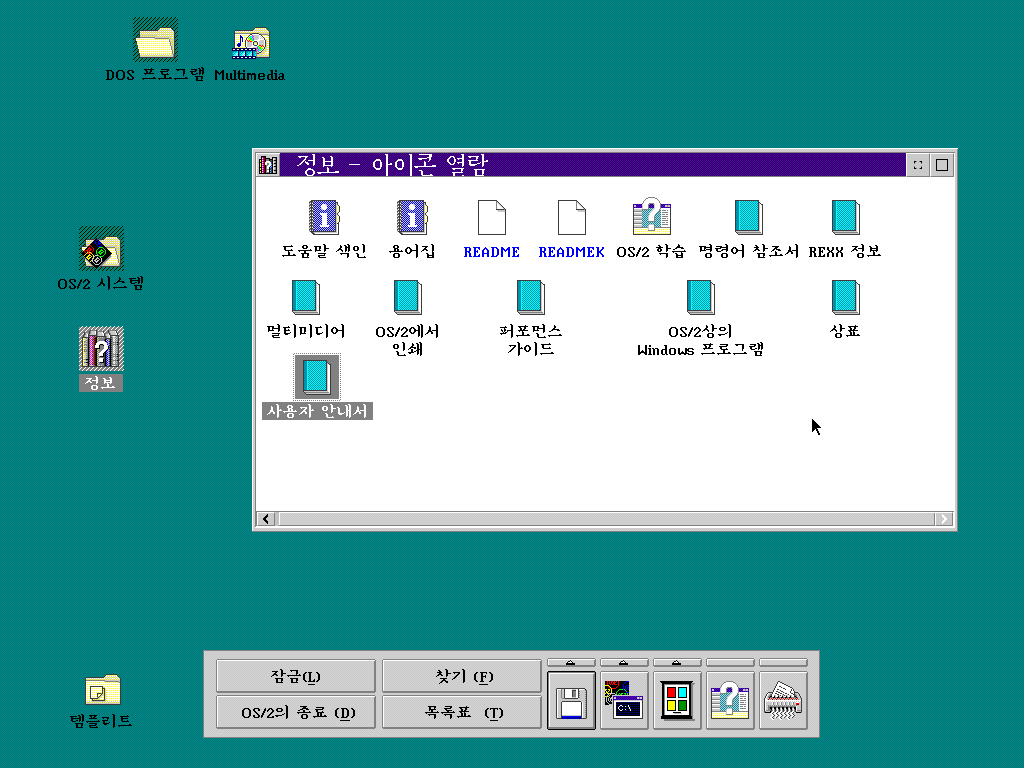Screen dimensions: 1024x768
Task: Expand drawer above the color window-list icon
Action: (677, 663)
